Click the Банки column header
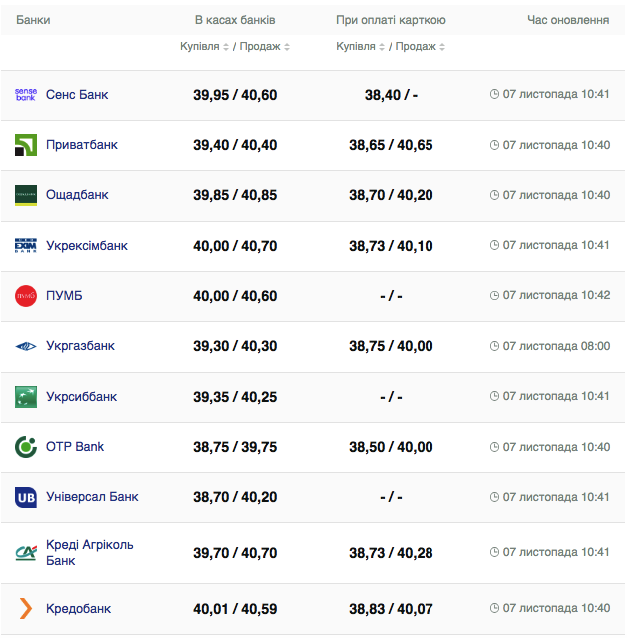This screenshot has width=627, height=638. [x=33, y=20]
